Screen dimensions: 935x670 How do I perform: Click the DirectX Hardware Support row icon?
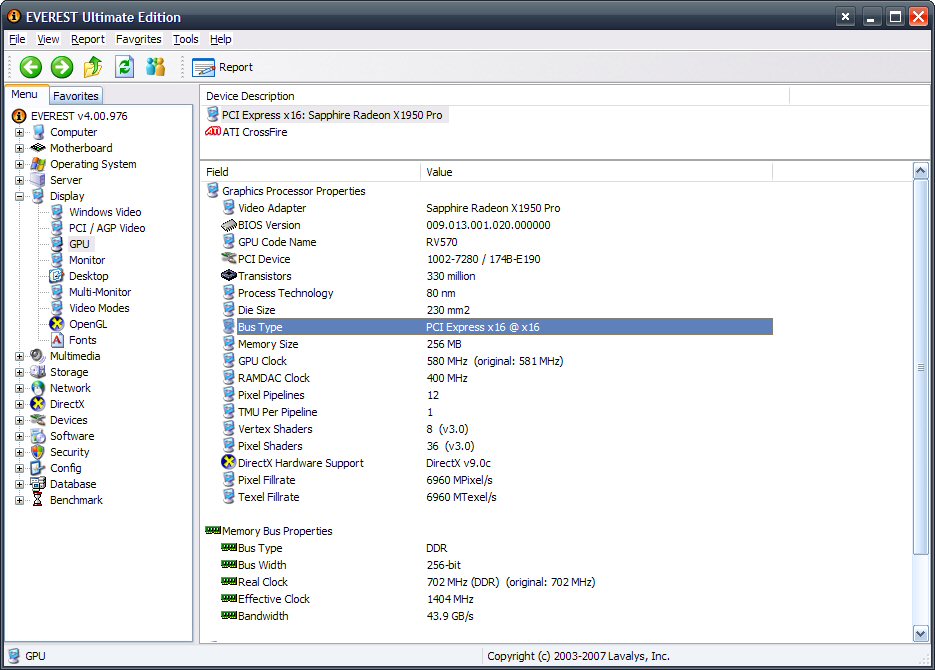tap(228, 462)
